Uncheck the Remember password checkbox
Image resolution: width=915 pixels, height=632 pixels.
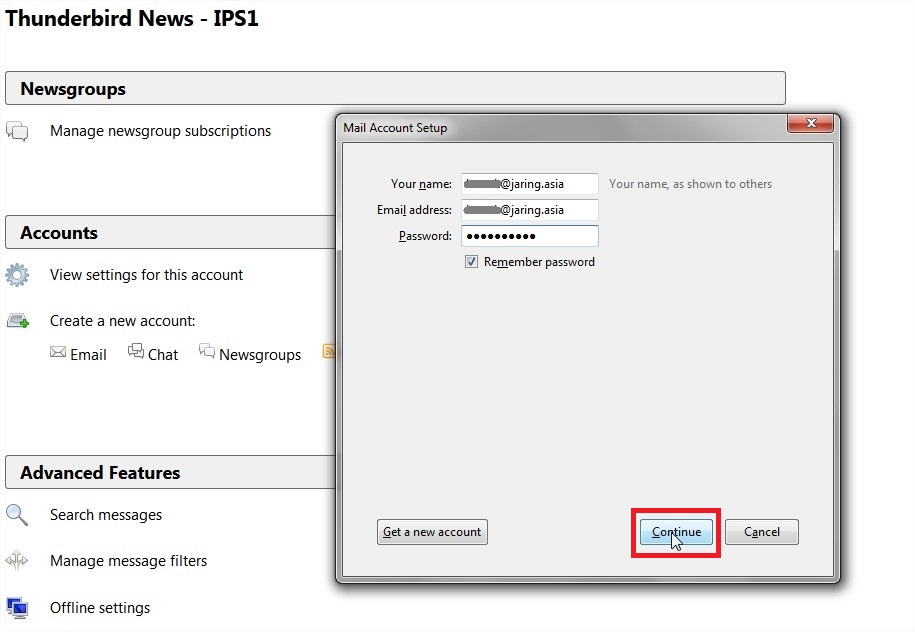pyautogui.click(x=472, y=261)
